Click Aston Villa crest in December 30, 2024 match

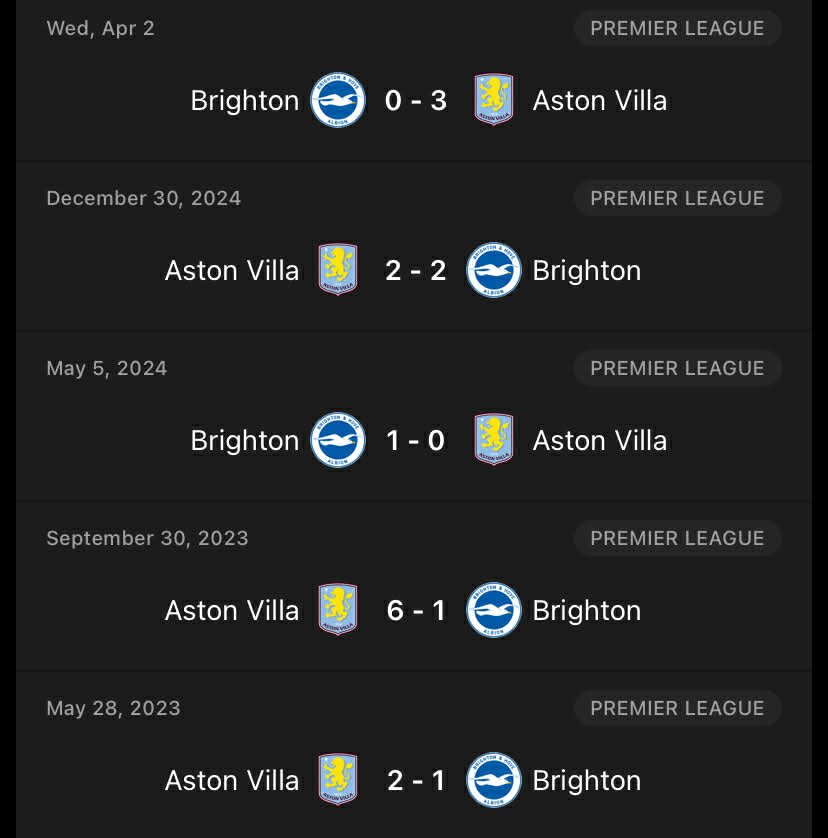point(338,270)
